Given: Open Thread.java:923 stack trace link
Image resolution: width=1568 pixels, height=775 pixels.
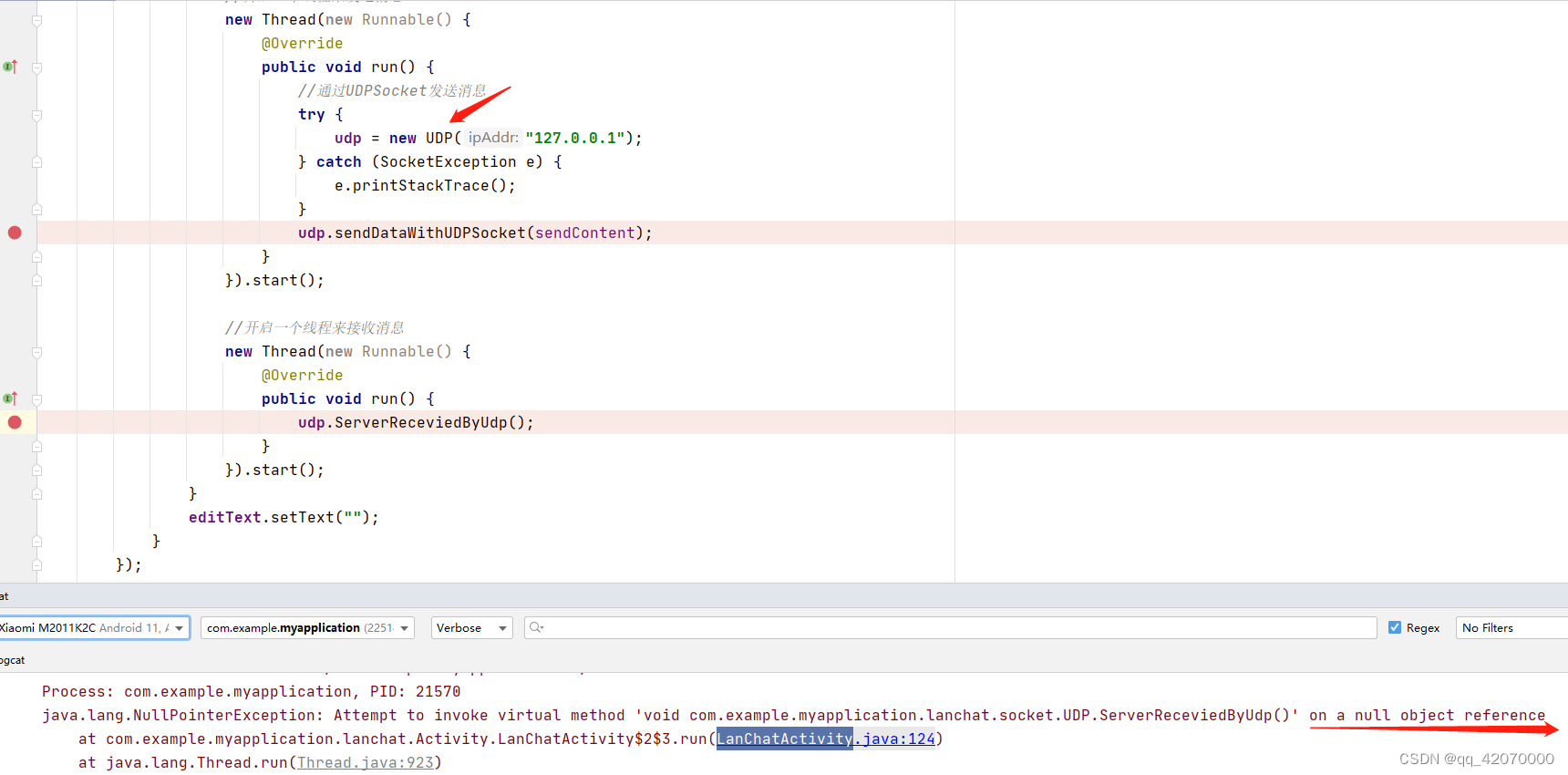Looking at the screenshot, I should click(366, 762).
